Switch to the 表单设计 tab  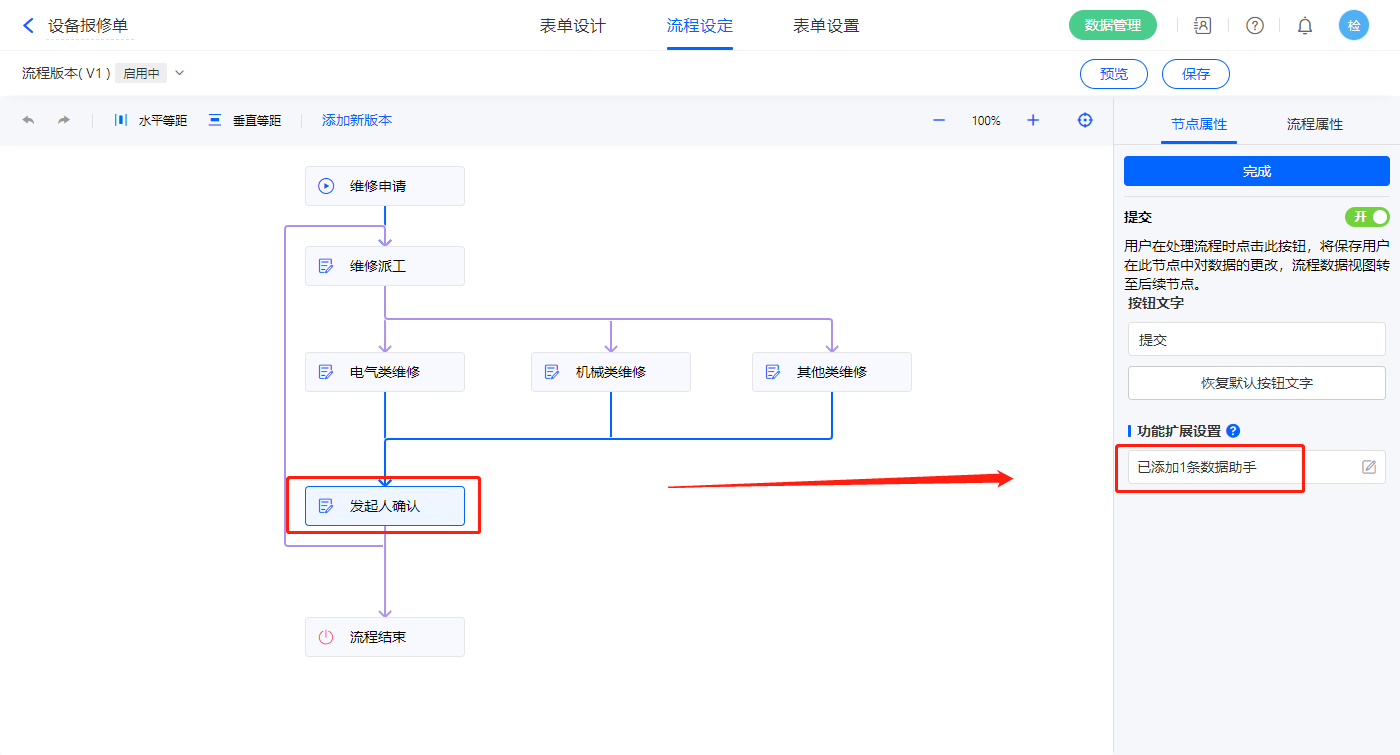(573, 26)
